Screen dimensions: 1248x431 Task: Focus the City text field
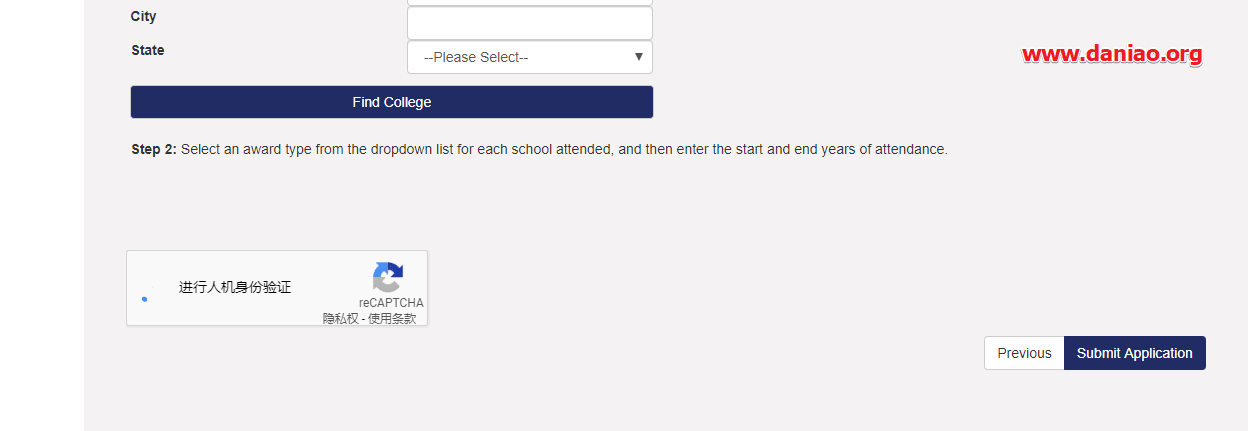coord(530,23)
